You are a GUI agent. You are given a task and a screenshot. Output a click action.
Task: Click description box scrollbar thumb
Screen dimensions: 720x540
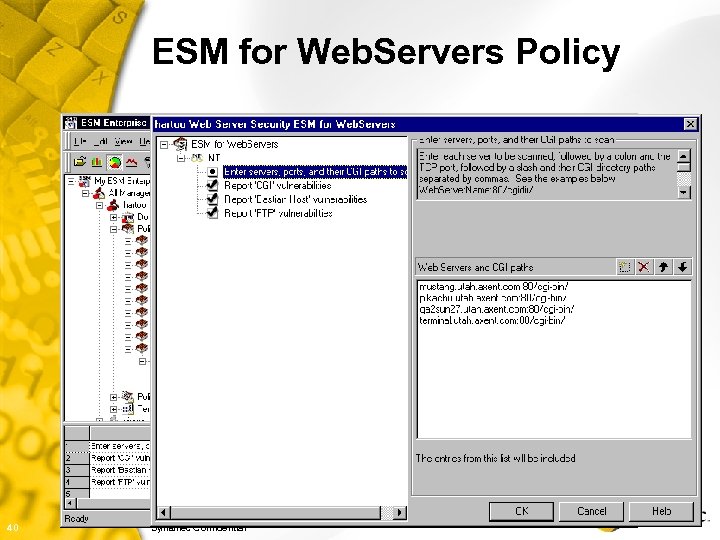click(684, 168)
